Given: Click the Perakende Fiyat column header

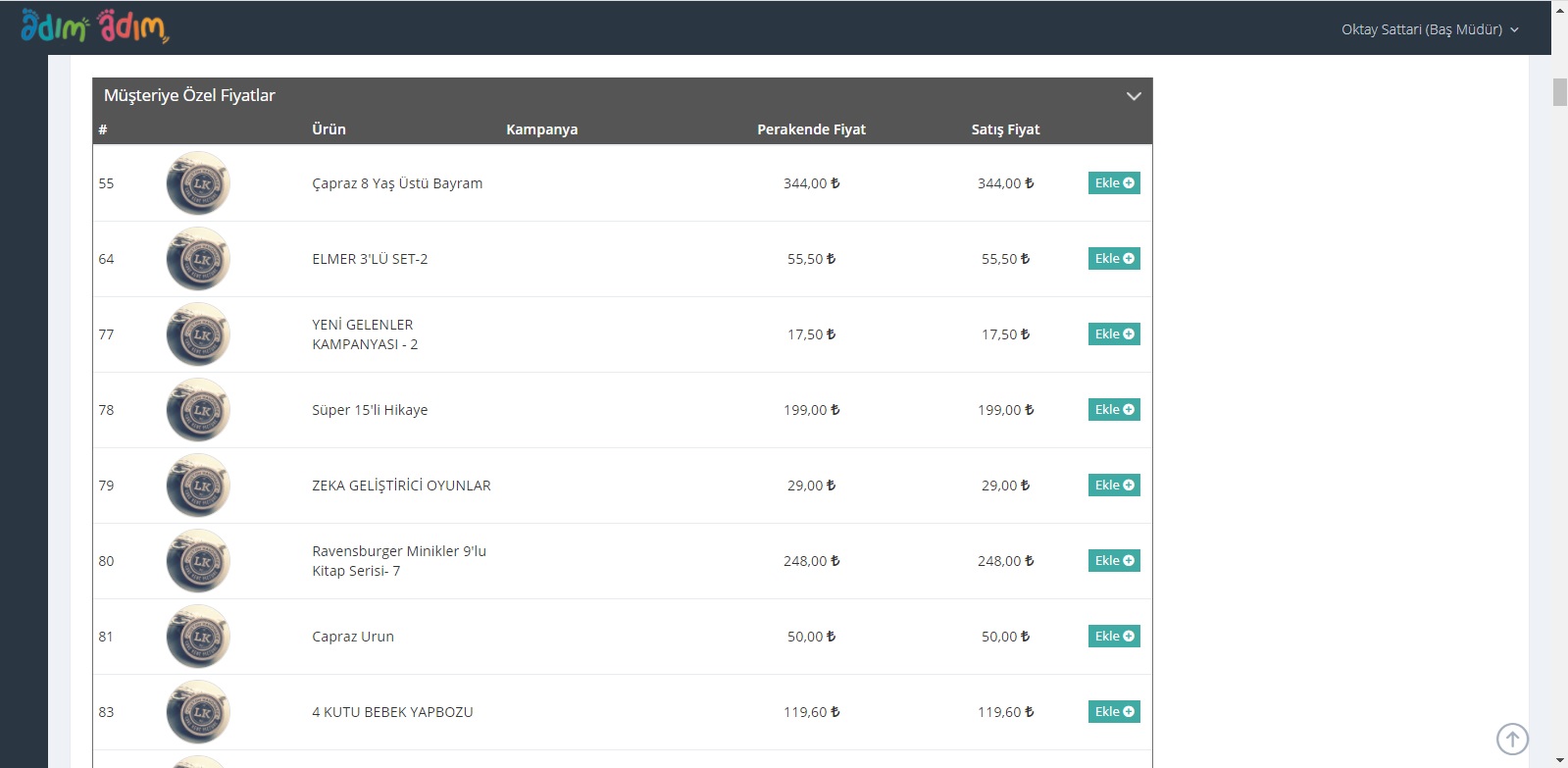Looking at the screenshot, I should coord(811,129).
